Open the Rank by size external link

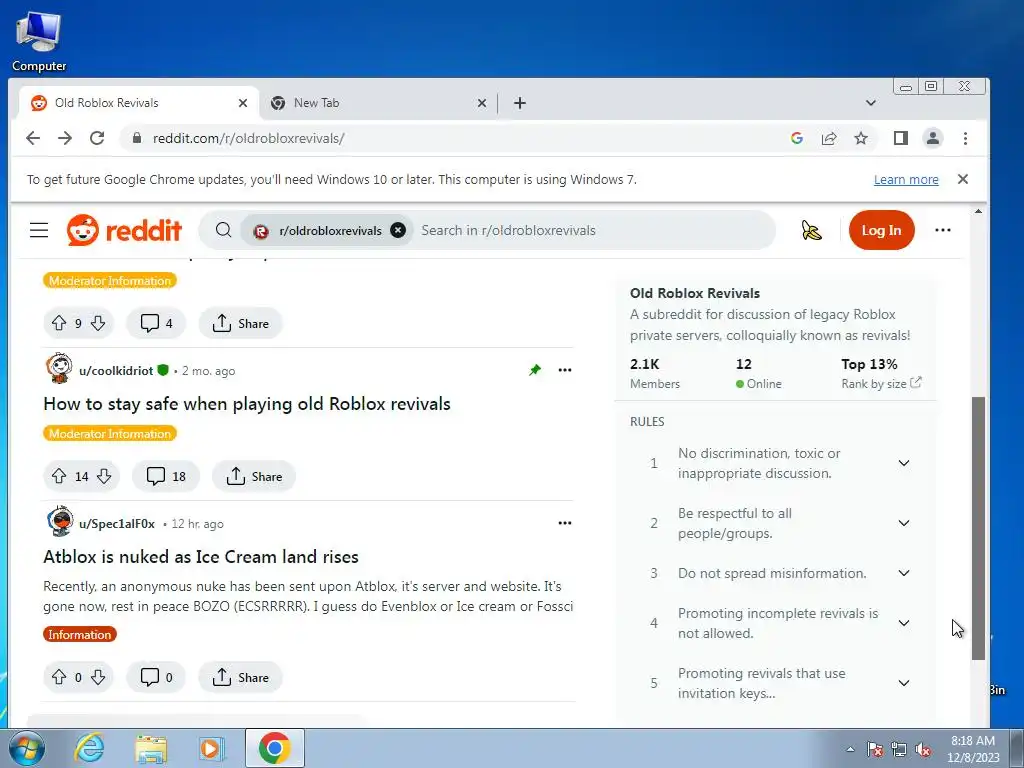(x=881, y=383)
